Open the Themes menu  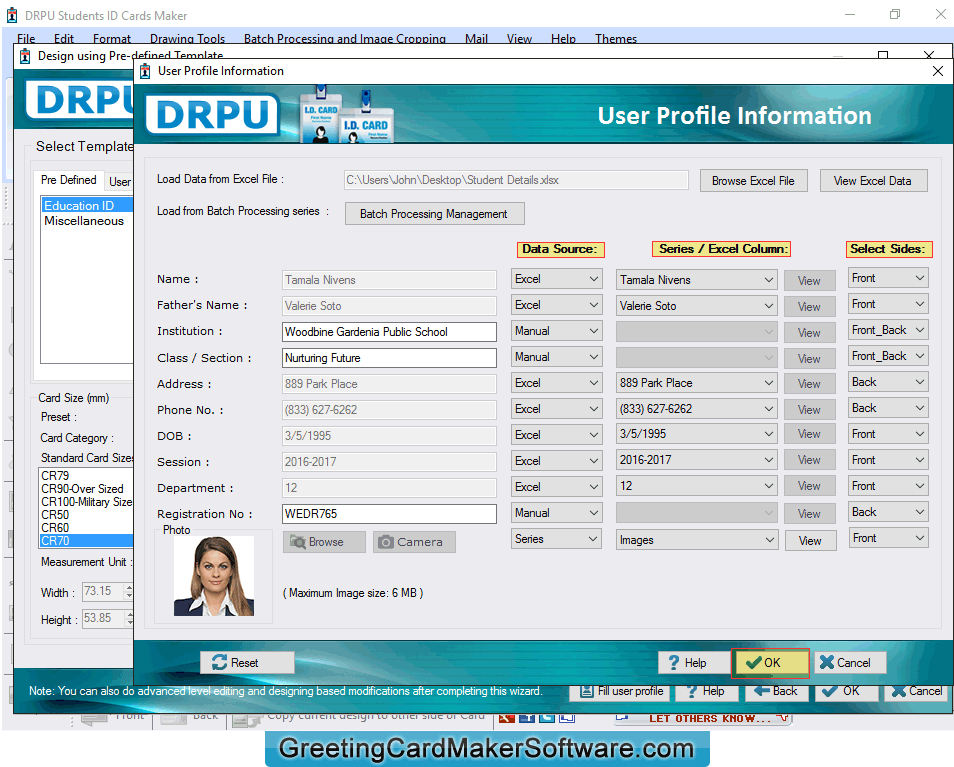616,38
